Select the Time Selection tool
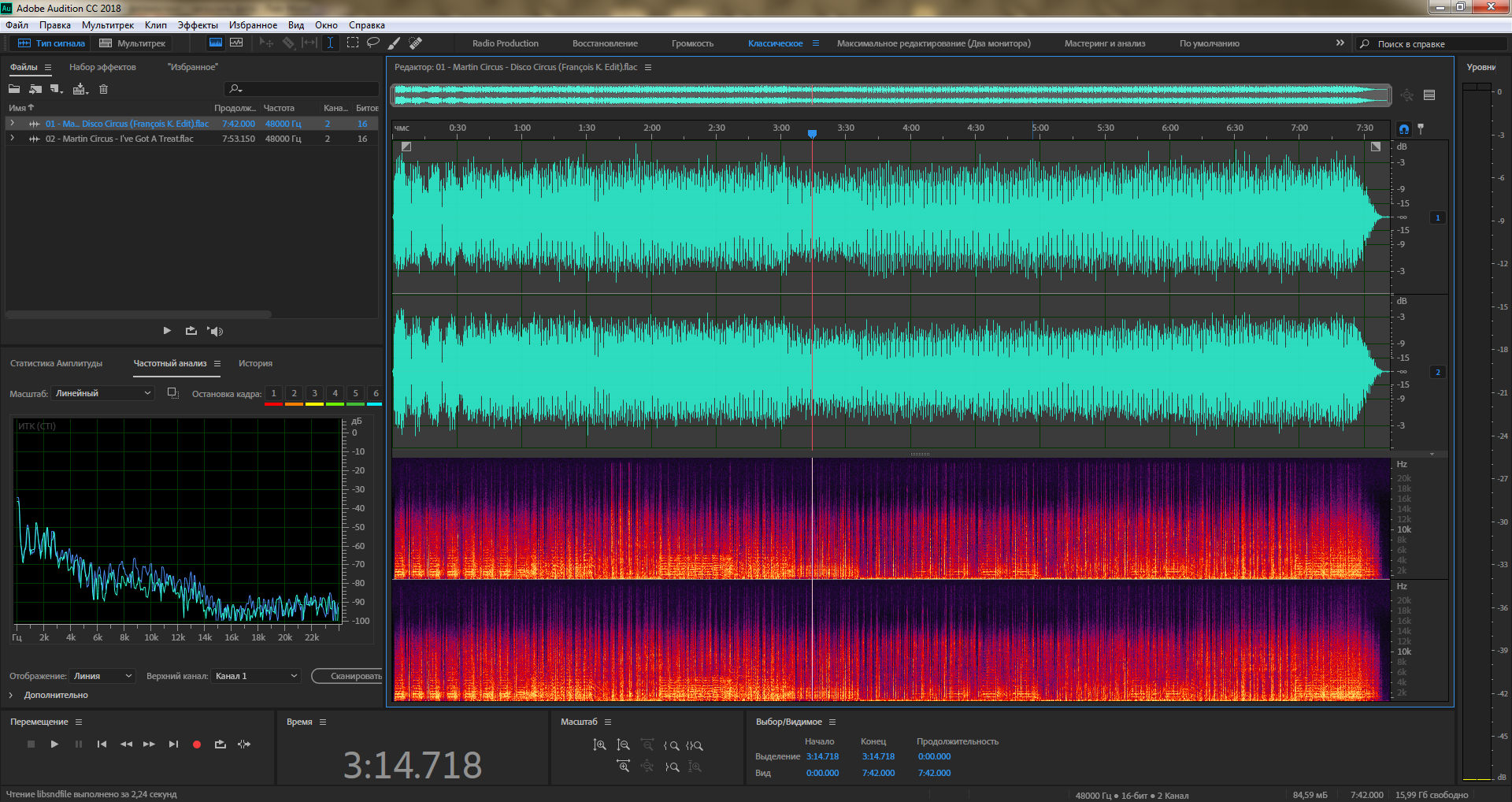The image size is (1512, 802). point(331,43)
